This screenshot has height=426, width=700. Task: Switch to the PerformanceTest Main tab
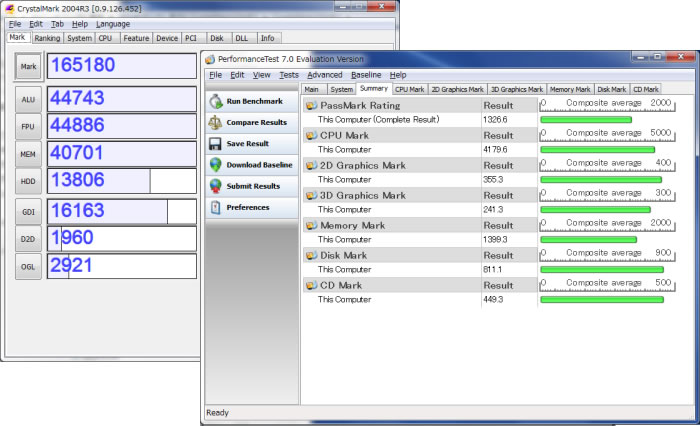[312, 89]
